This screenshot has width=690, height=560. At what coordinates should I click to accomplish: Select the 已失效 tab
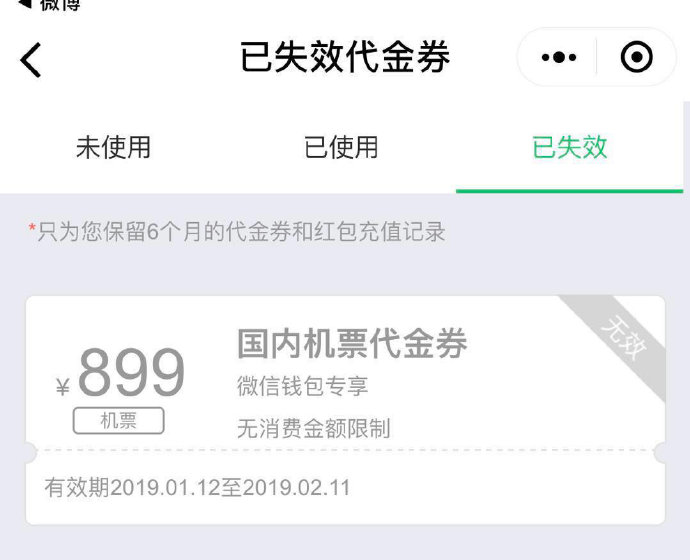tap(569, 147)
